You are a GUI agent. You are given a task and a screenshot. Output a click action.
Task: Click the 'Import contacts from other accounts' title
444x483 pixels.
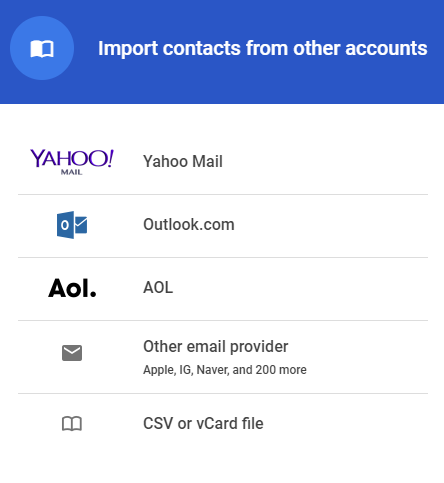[x=263, y=48]
